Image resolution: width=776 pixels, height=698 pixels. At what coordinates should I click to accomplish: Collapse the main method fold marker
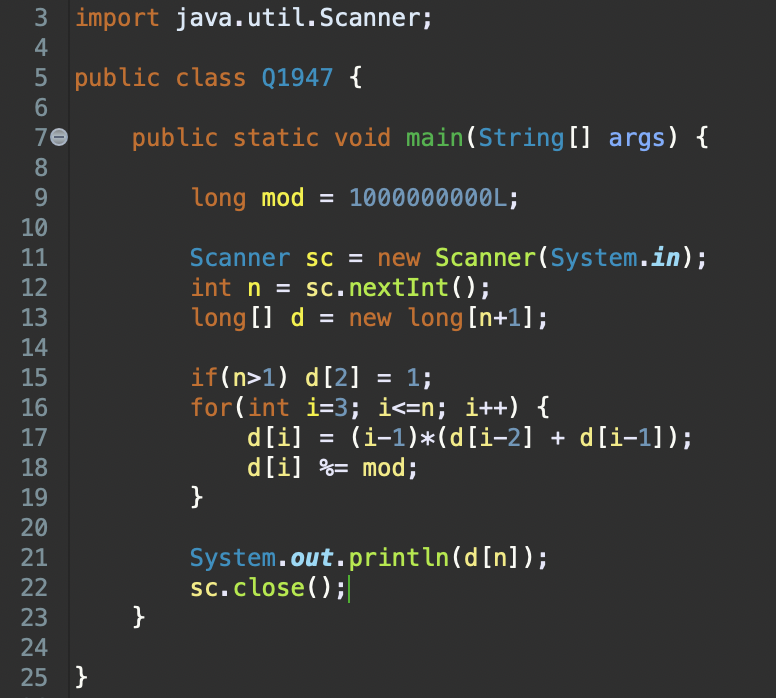click(59, 137)
